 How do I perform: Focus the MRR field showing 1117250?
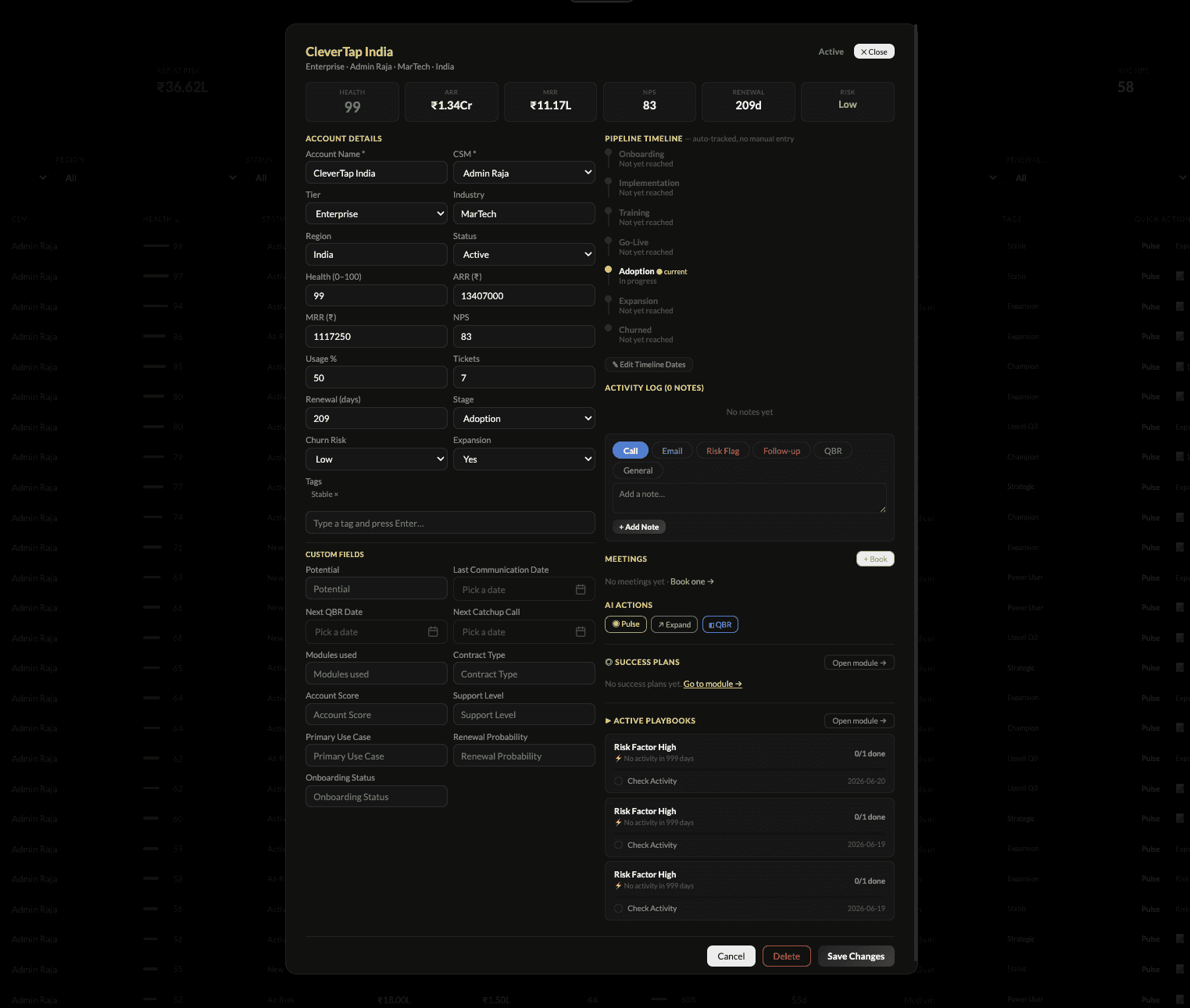377,336
